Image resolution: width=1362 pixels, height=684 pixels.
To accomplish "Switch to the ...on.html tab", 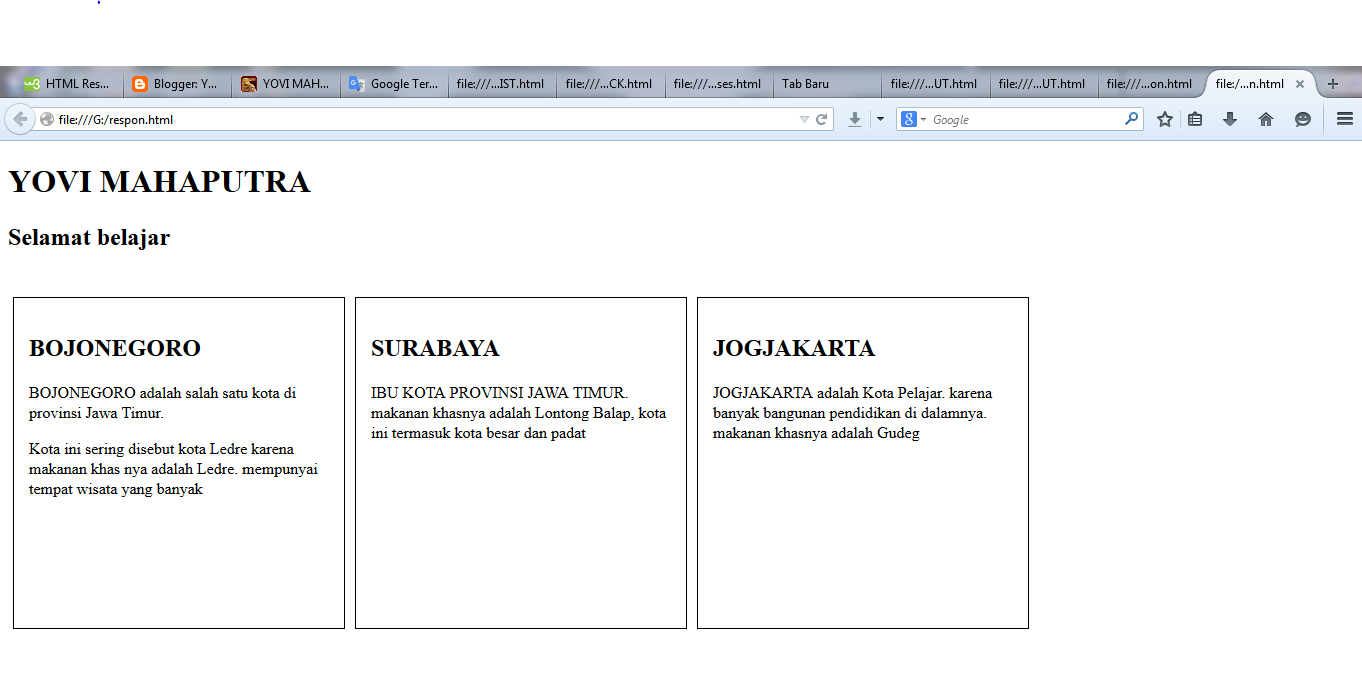I will [x=1152, y=84].
